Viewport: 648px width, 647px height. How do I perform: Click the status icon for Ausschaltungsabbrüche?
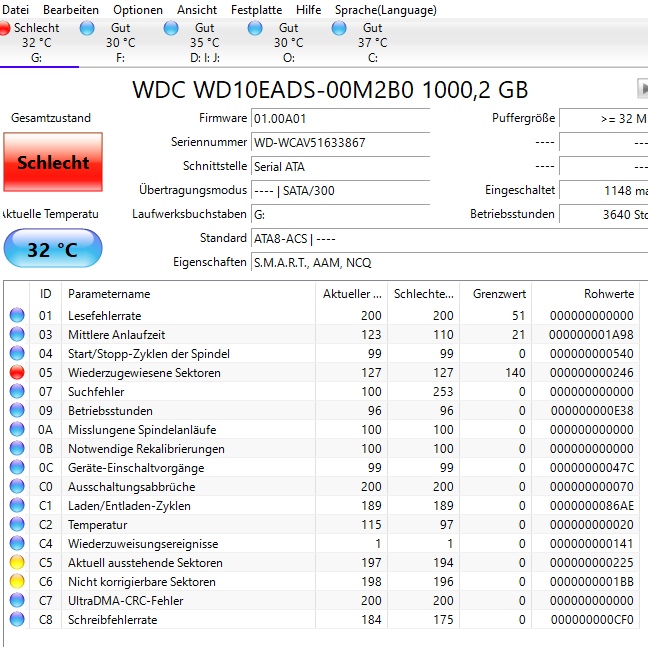17,486
